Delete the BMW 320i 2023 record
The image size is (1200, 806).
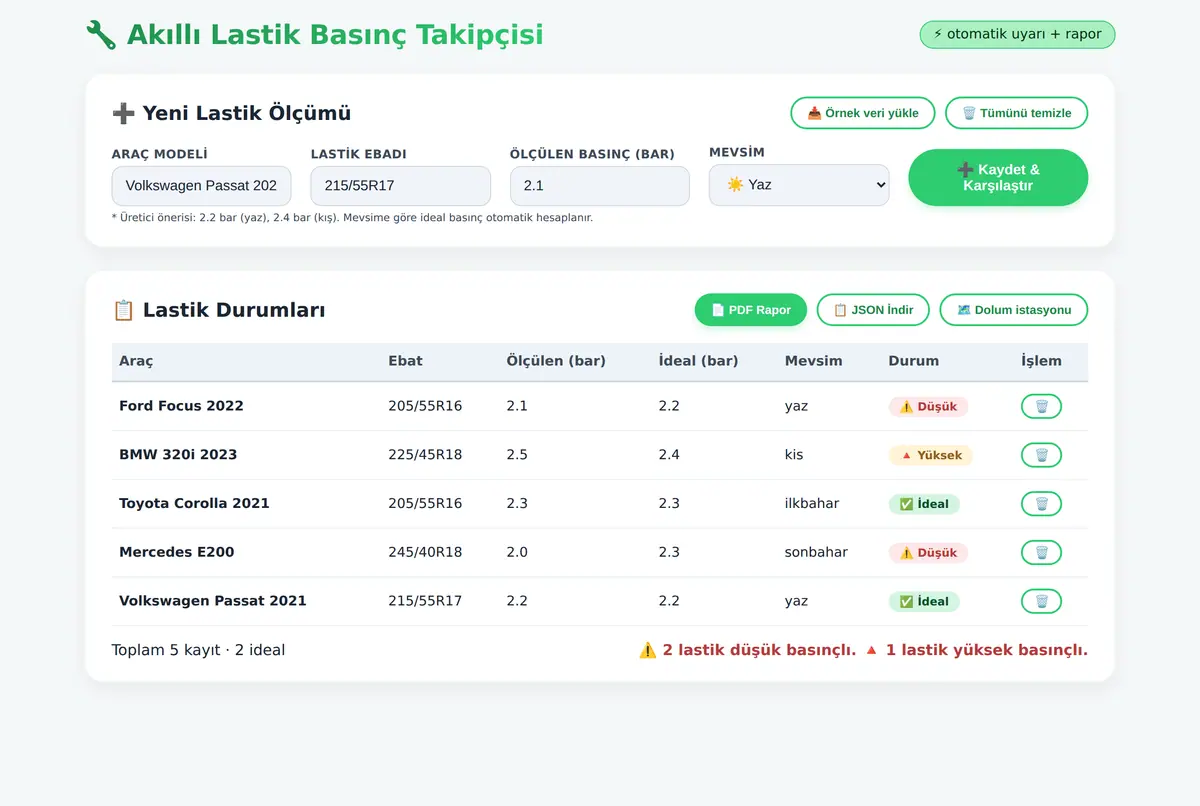(1041, 455)
